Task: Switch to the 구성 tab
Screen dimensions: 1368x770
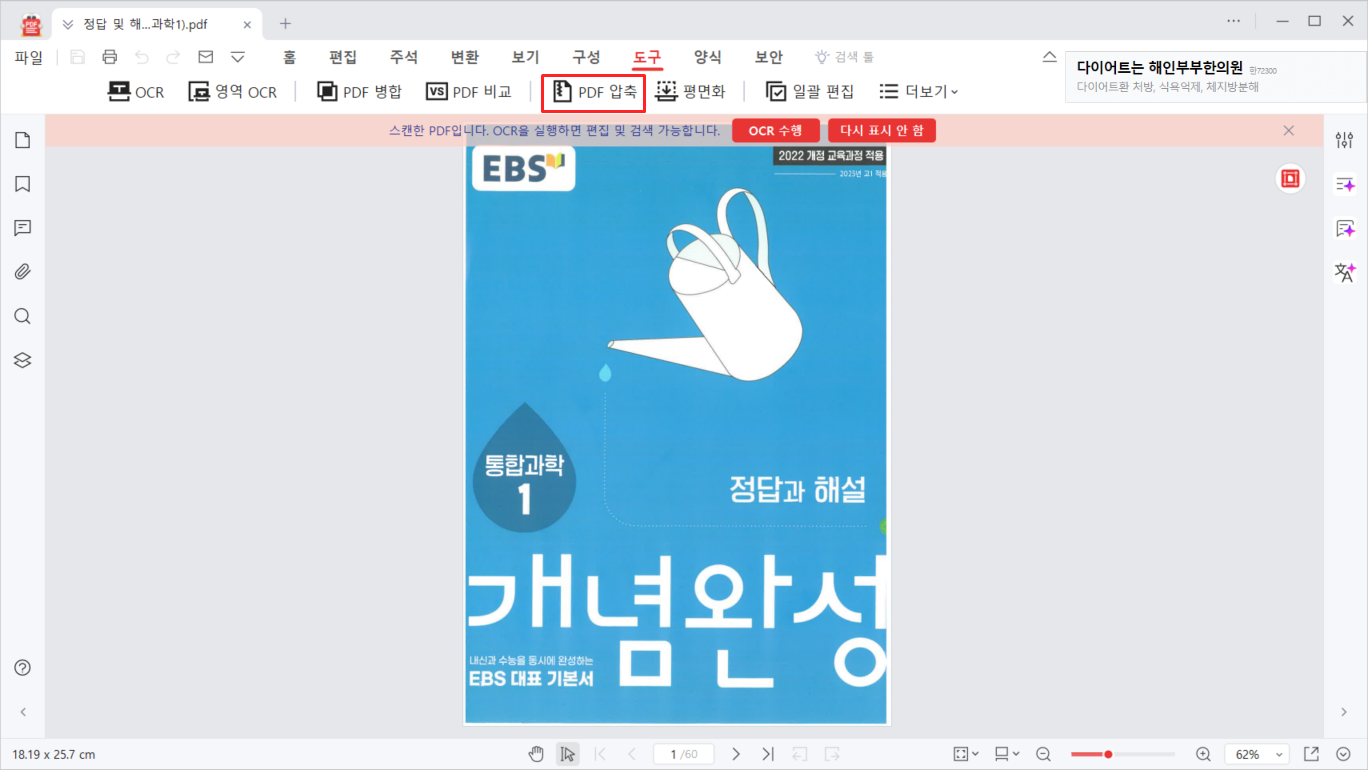Action: click(586, 57)
